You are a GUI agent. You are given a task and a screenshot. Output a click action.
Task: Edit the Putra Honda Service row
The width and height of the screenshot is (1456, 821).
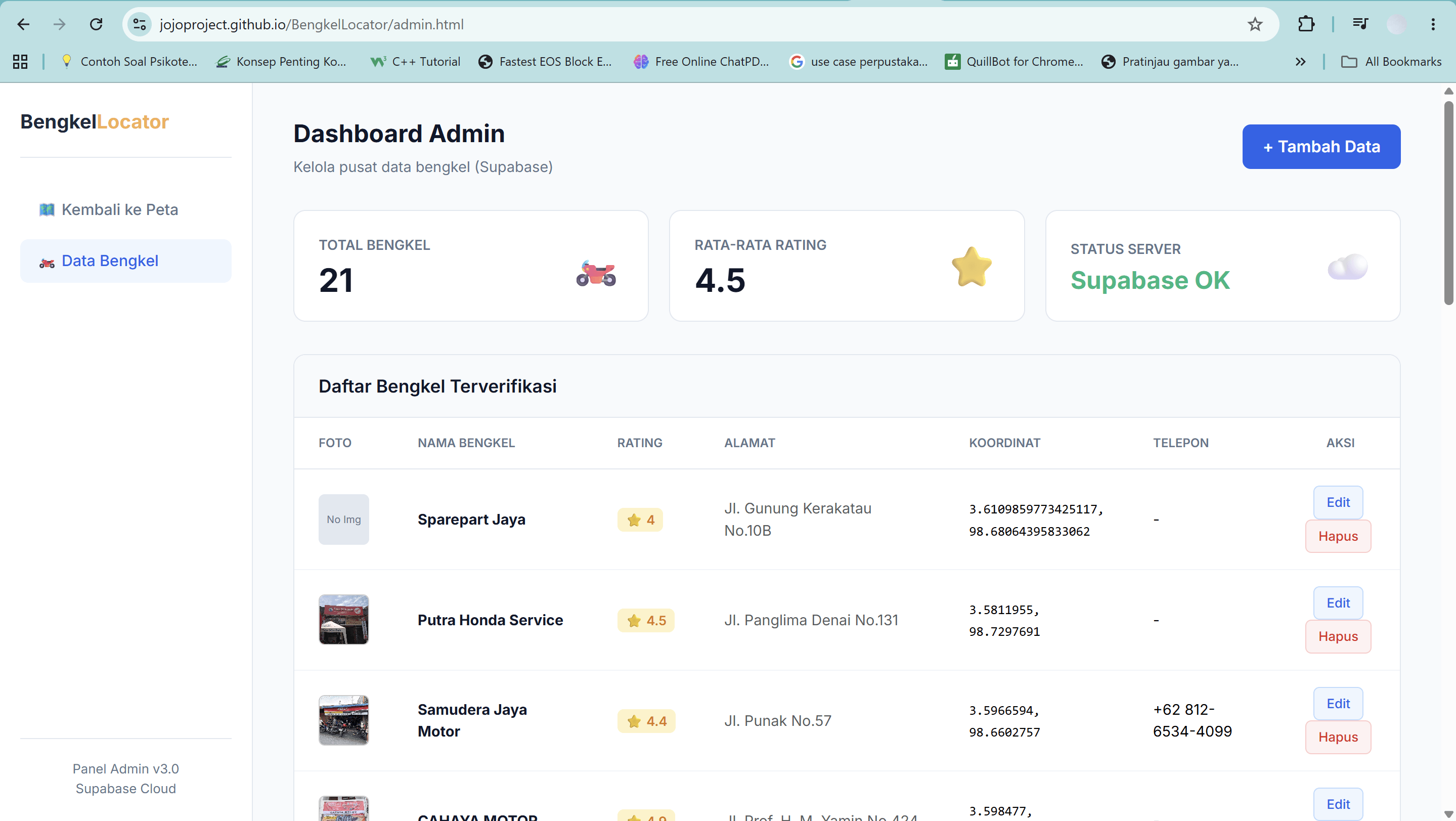(1338, 603)
